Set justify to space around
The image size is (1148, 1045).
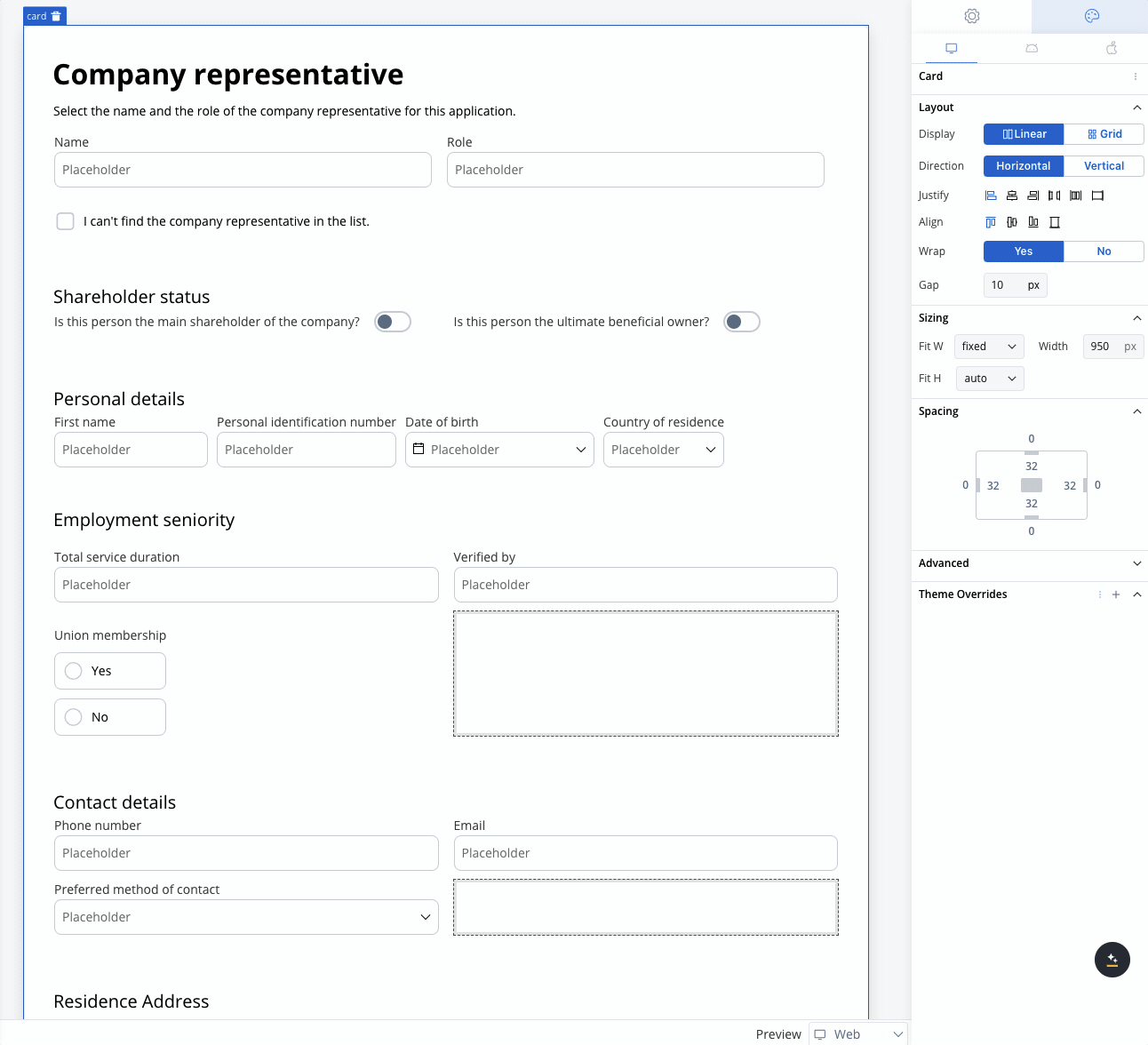pyautogui.click(x=1075, y=195)
